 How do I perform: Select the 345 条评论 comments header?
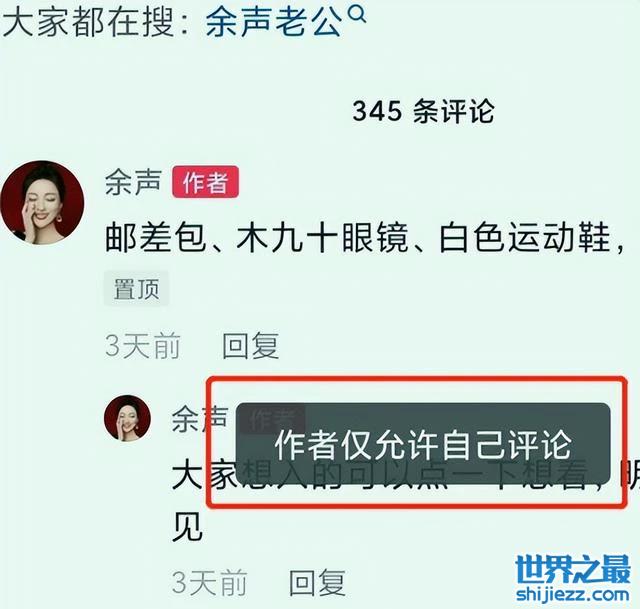coord(423,111)
